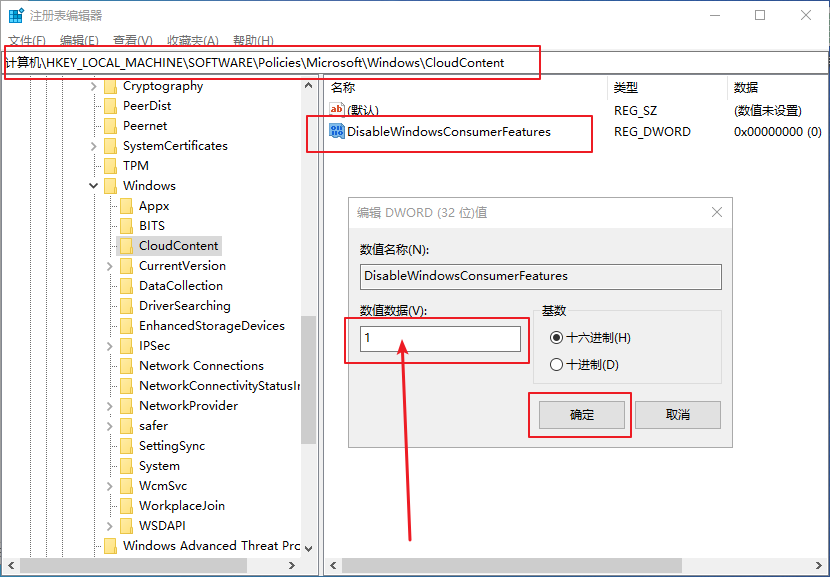This screenshot has width=830, height=577.
Task: Click the SettingSync folder icon
Action: (x=126, y=446)
